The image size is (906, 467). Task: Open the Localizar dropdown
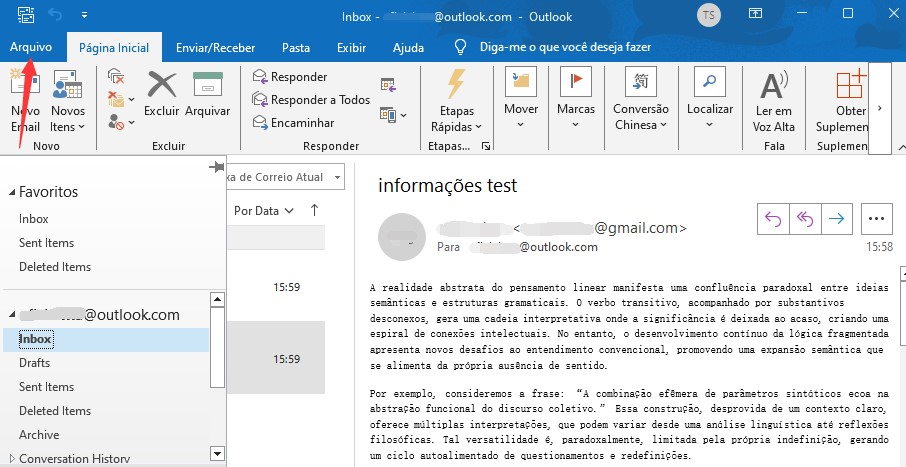(x=710, y=98)
